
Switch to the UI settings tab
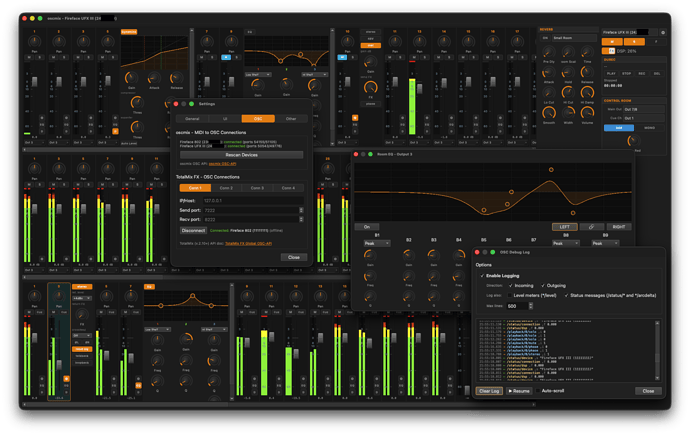click(x=225, y=119)
